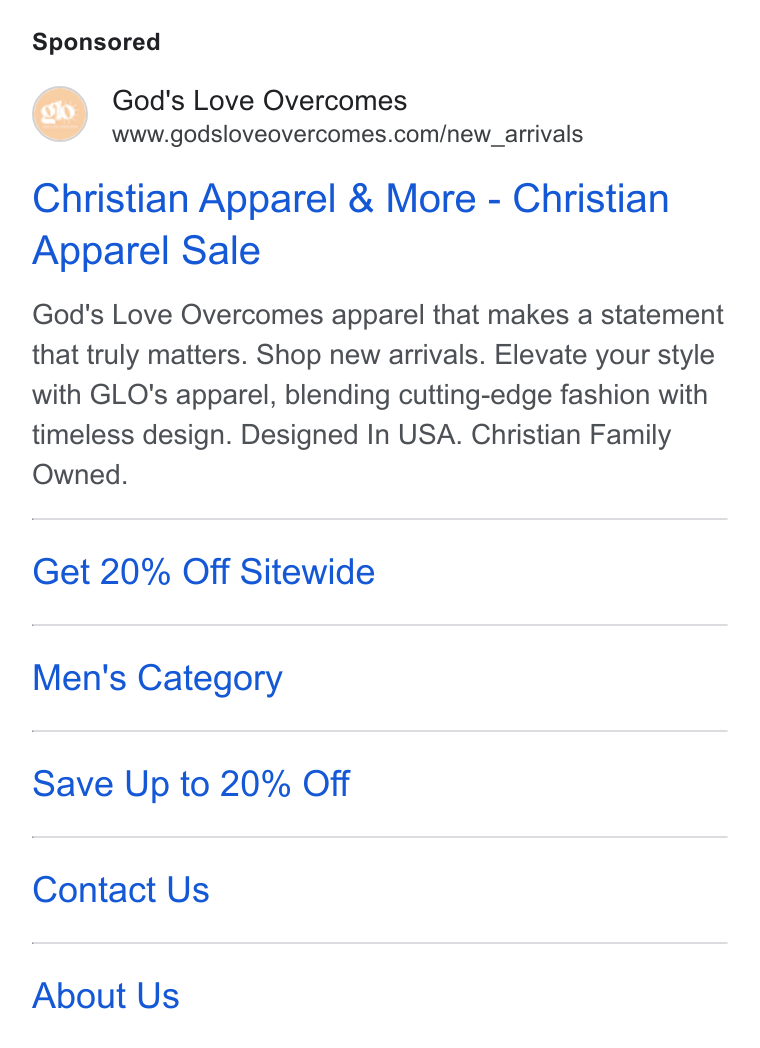Open the Christian Apparel & More headline link
Viewport: 760px width, 1048px height.
click(351, 225)
